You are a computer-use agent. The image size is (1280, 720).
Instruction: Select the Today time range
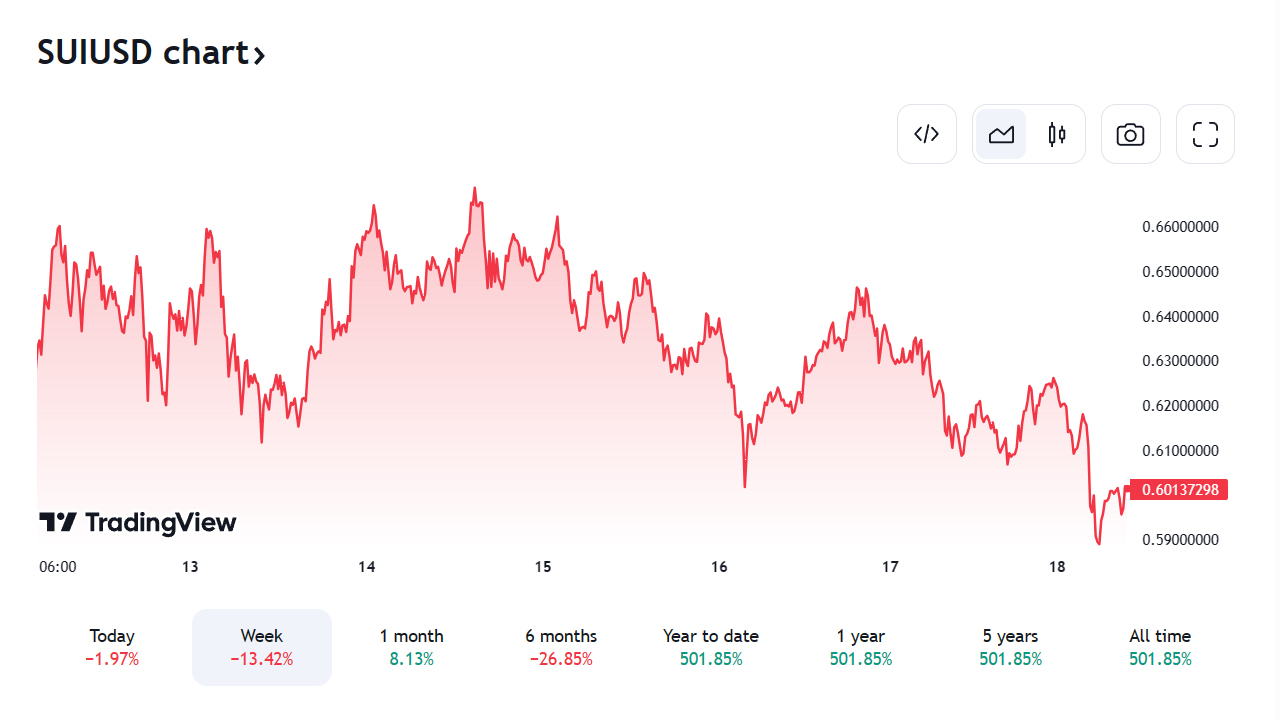pyautogui.click(x=112, y=647)
